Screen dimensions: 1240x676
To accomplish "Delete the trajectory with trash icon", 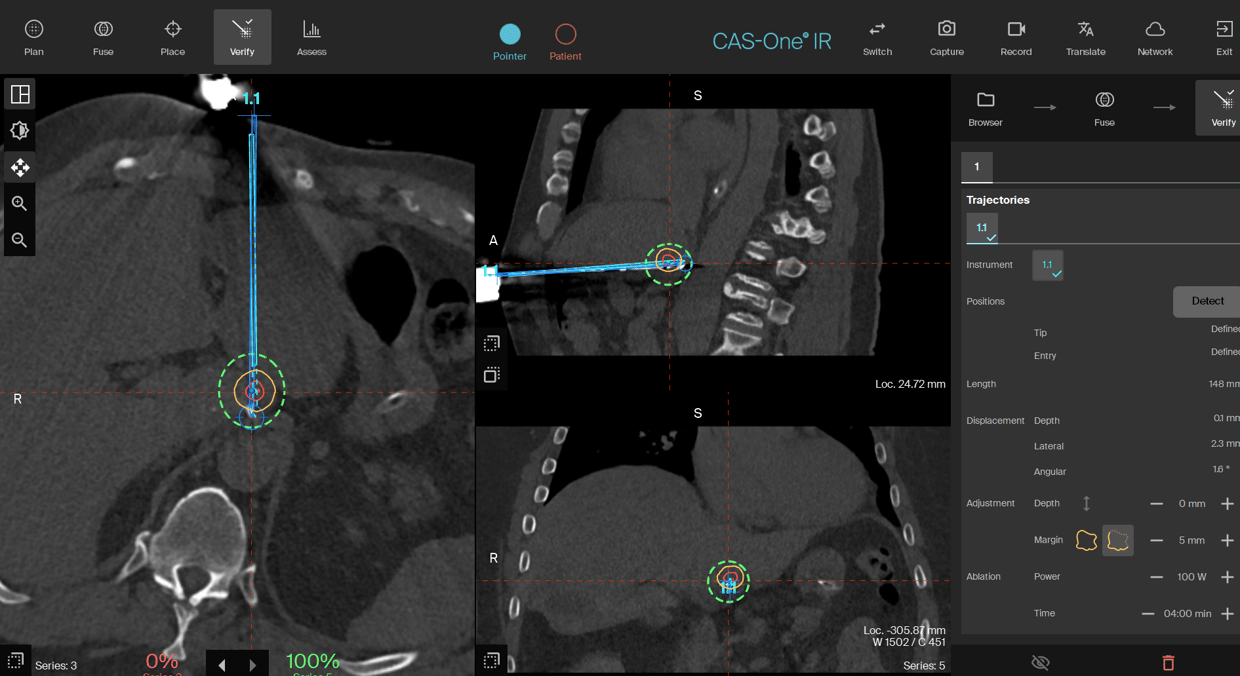I will [1168, 662].
